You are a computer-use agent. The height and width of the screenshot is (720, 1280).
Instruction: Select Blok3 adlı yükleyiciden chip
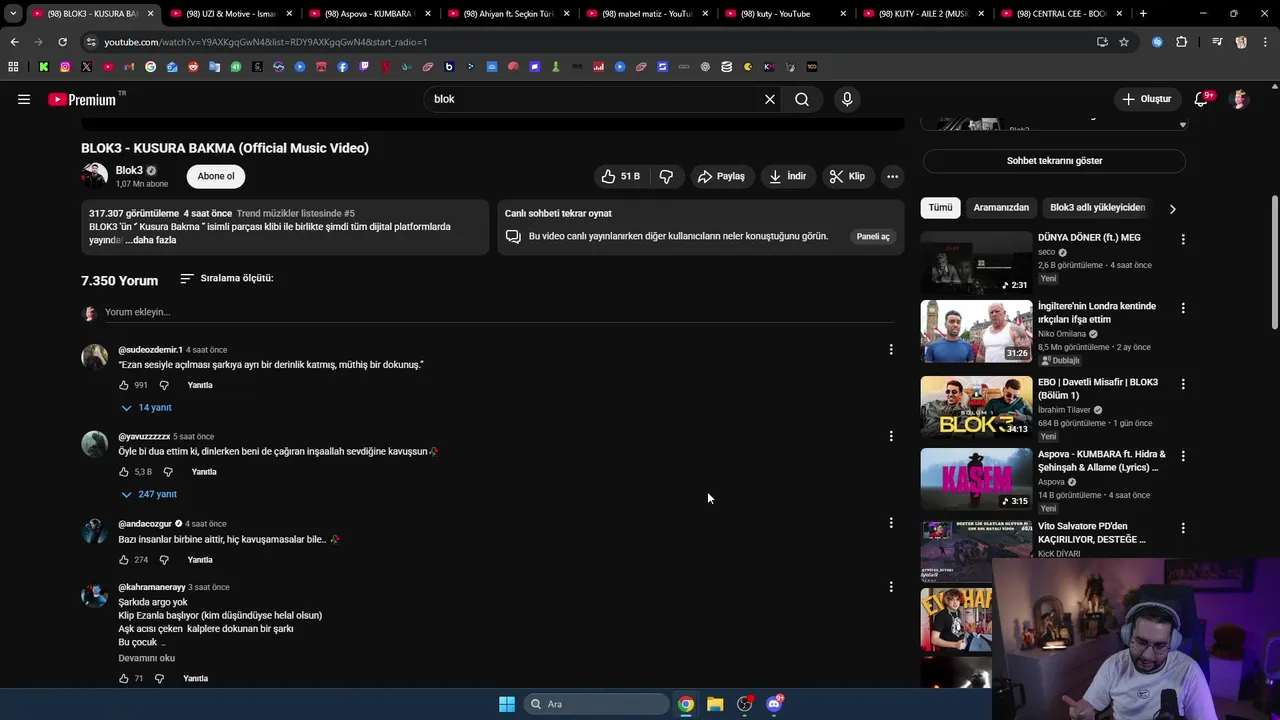pyautogui.click(x=1097, y=207)
